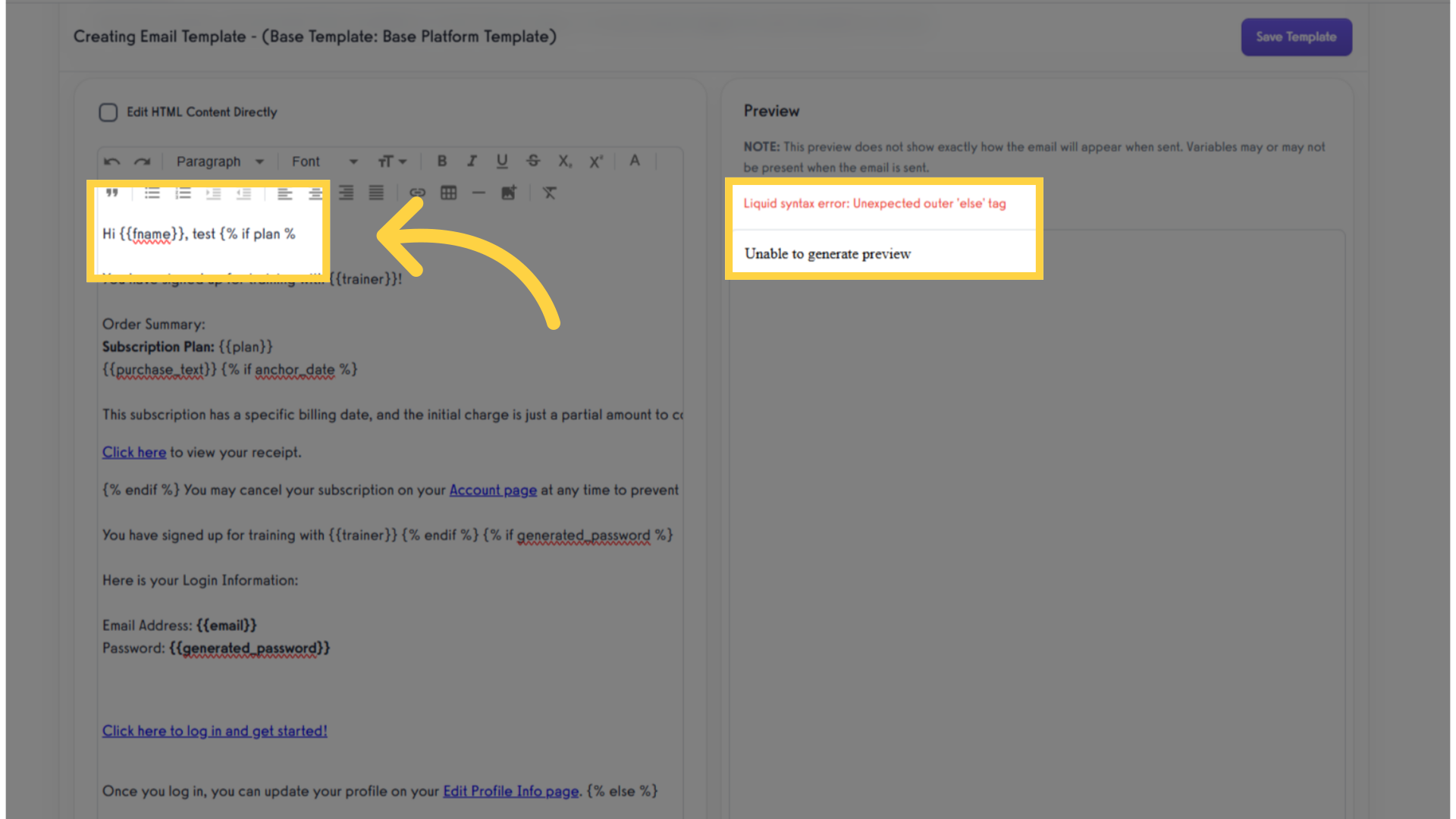Insert a horizontal line
1456x819 pixels.
click(479, 193)
